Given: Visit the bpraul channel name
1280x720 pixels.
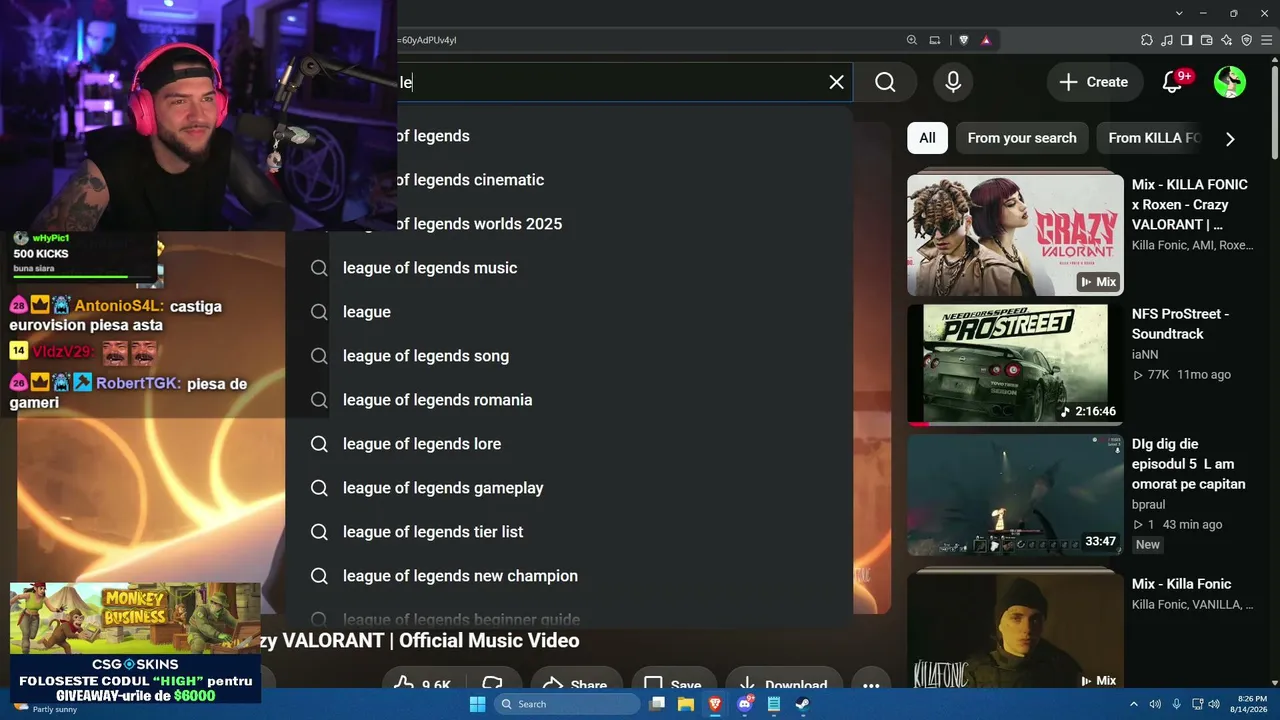Looking at the screenshot, I should point(1149,504).
